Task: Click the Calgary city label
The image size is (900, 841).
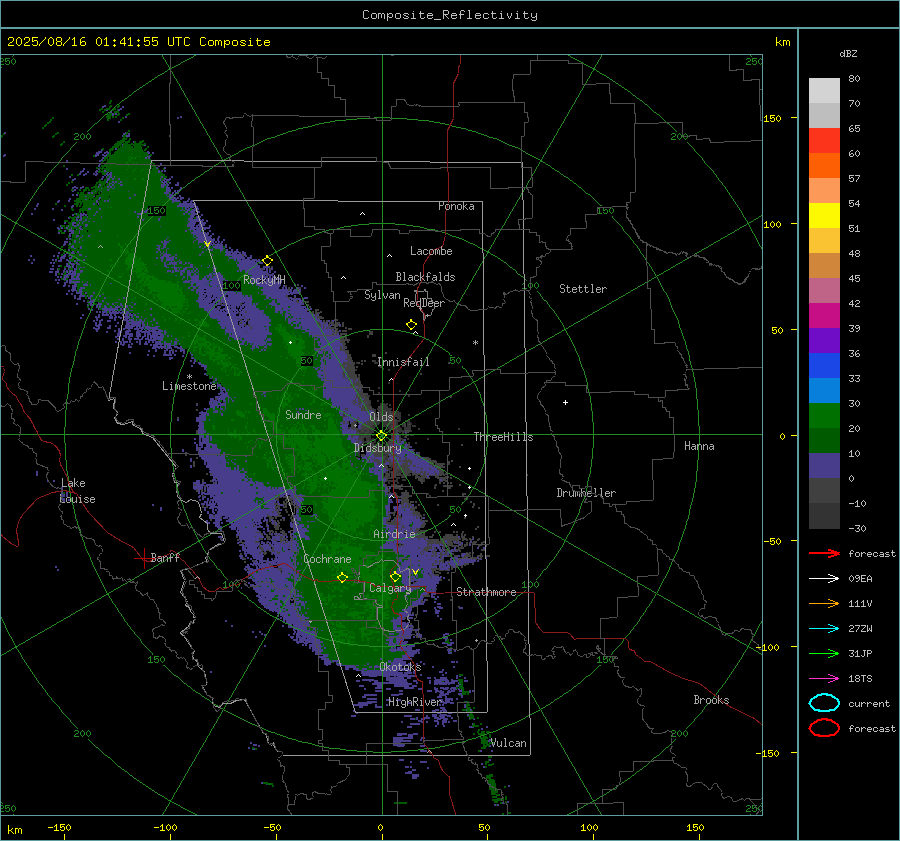Action: click(390, 588)
